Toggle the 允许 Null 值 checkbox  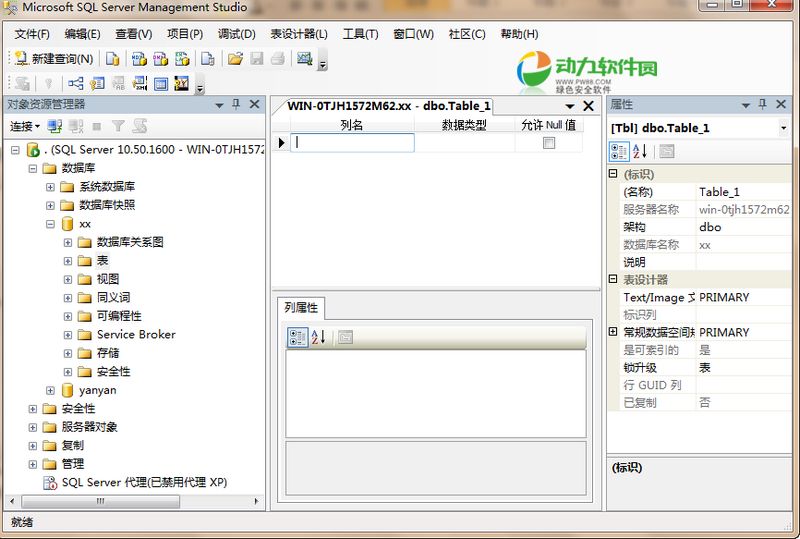[x=549, y=143]
